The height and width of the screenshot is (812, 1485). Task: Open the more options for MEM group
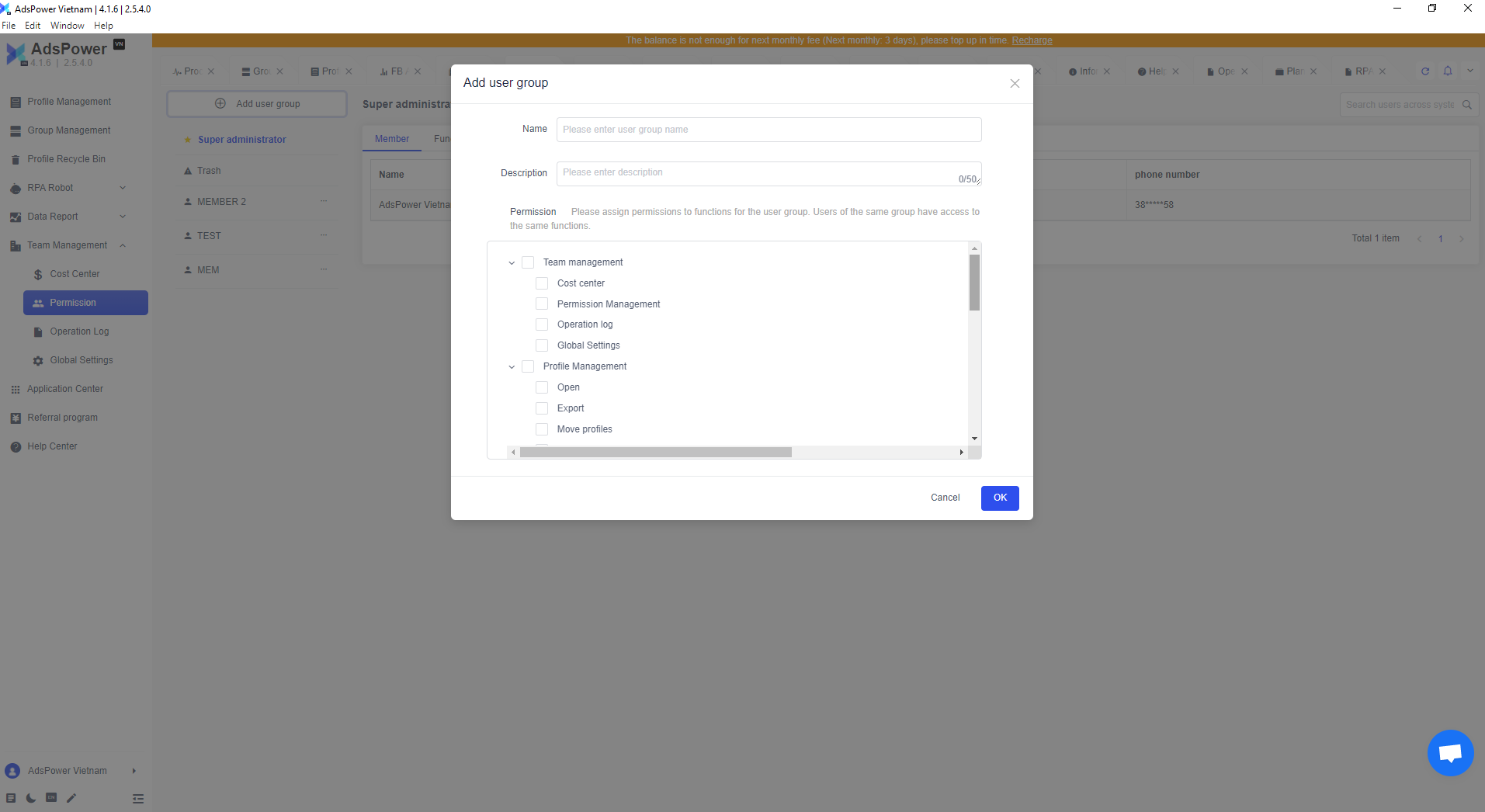324,269
